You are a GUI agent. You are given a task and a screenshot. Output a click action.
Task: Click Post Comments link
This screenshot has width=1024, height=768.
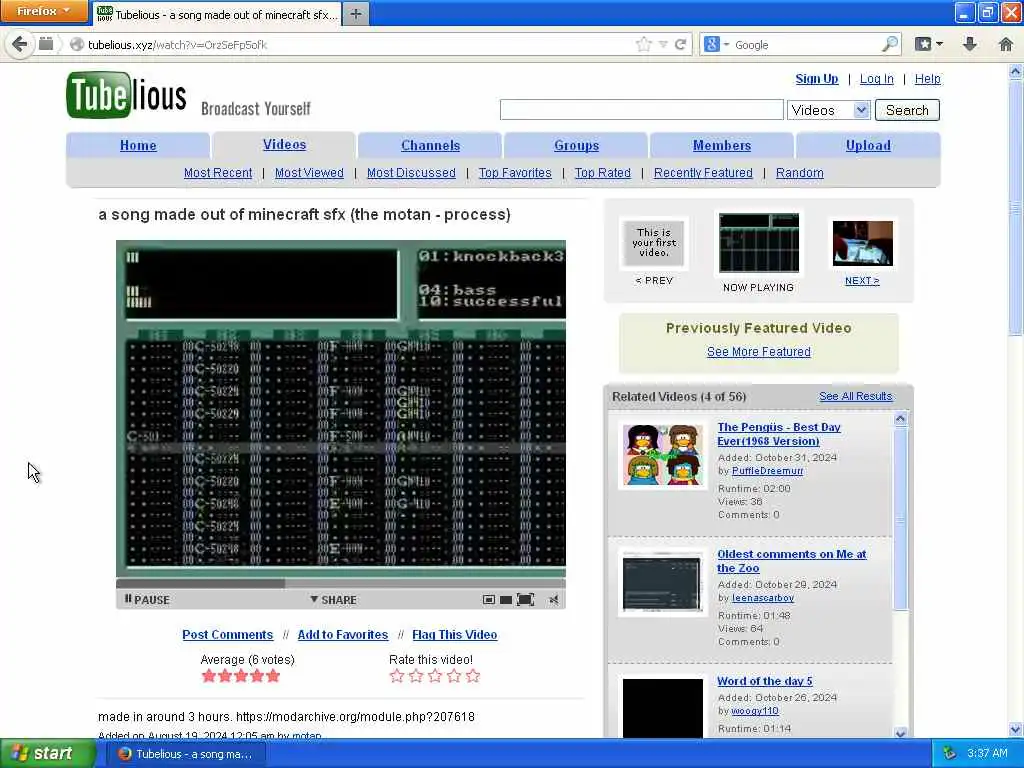(227, 634)
